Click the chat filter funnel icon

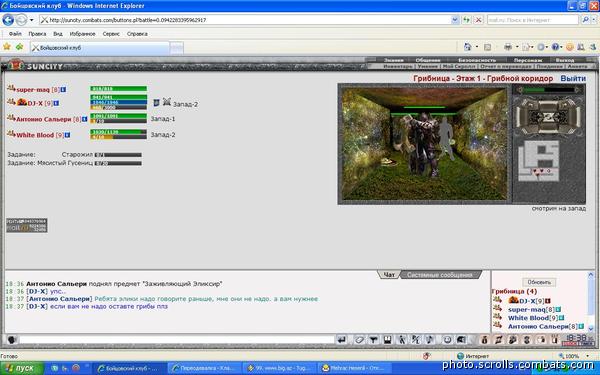coord(373,339)
